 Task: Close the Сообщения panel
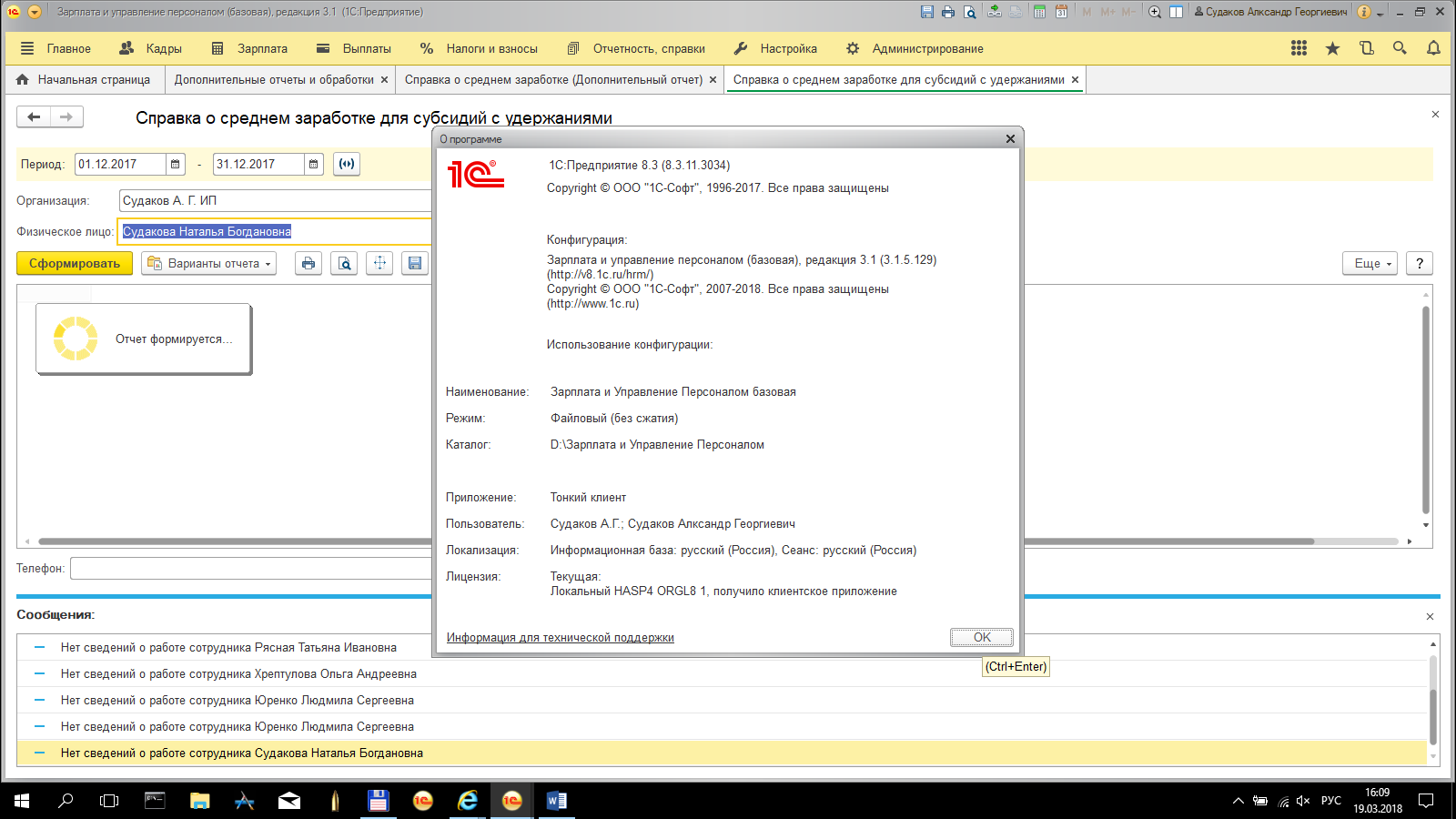click(1430, 617)
